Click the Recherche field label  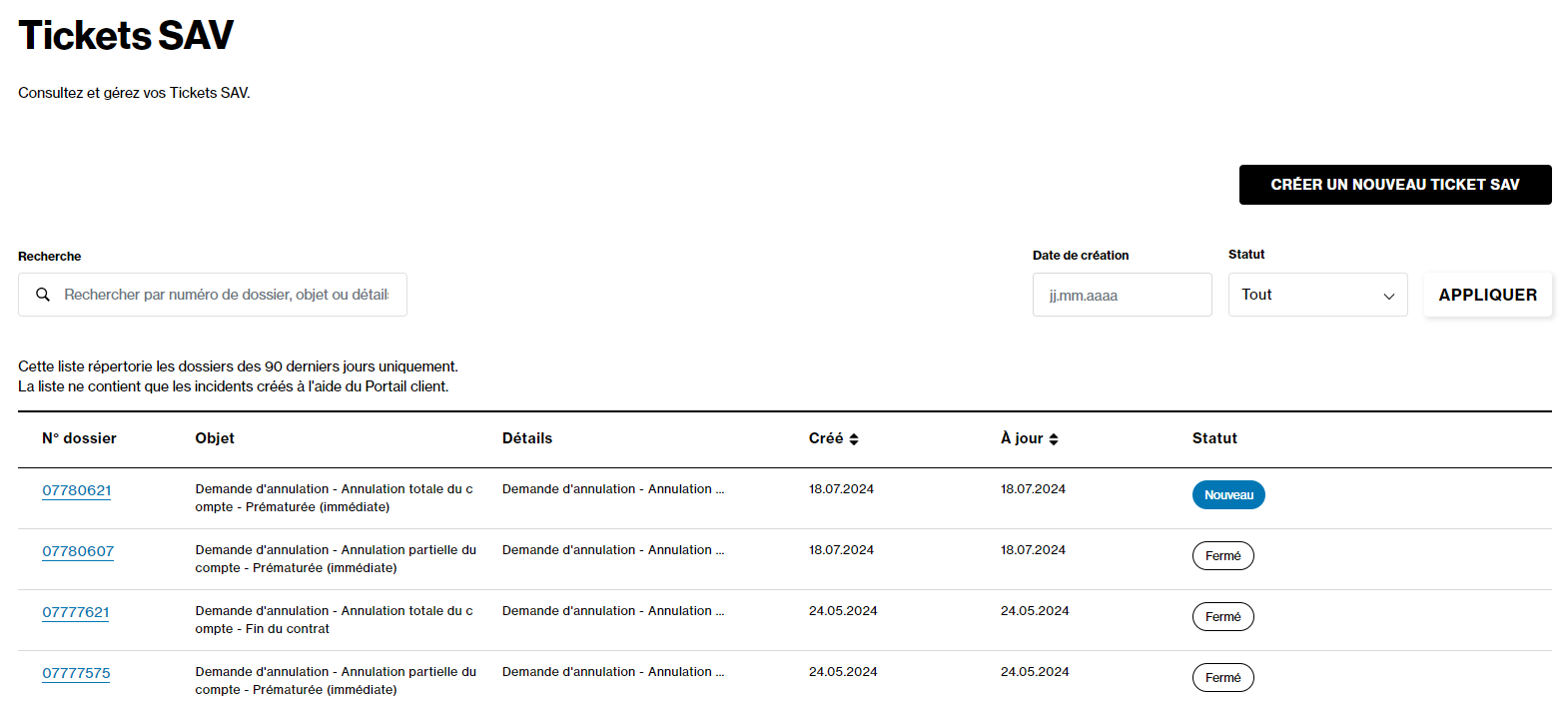[x=50, y=257]
